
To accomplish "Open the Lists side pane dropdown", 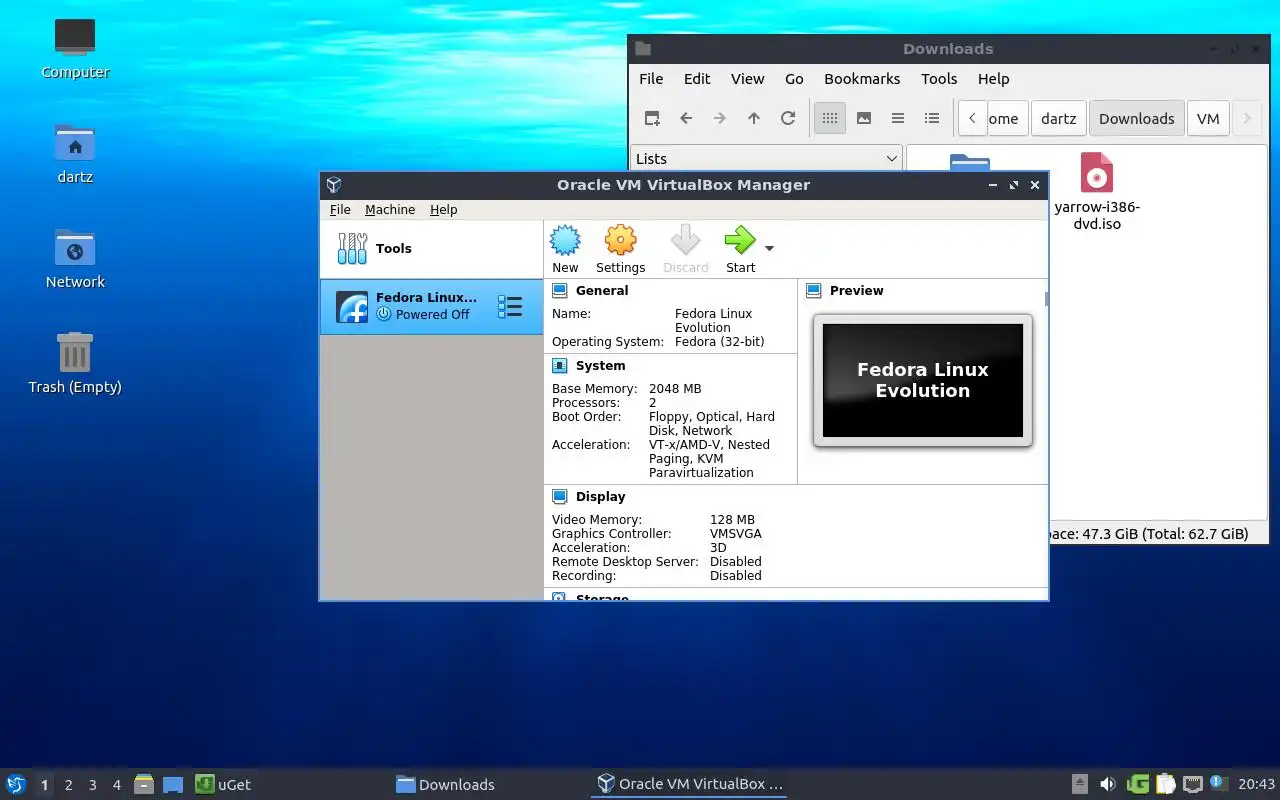I will point(767,159).
